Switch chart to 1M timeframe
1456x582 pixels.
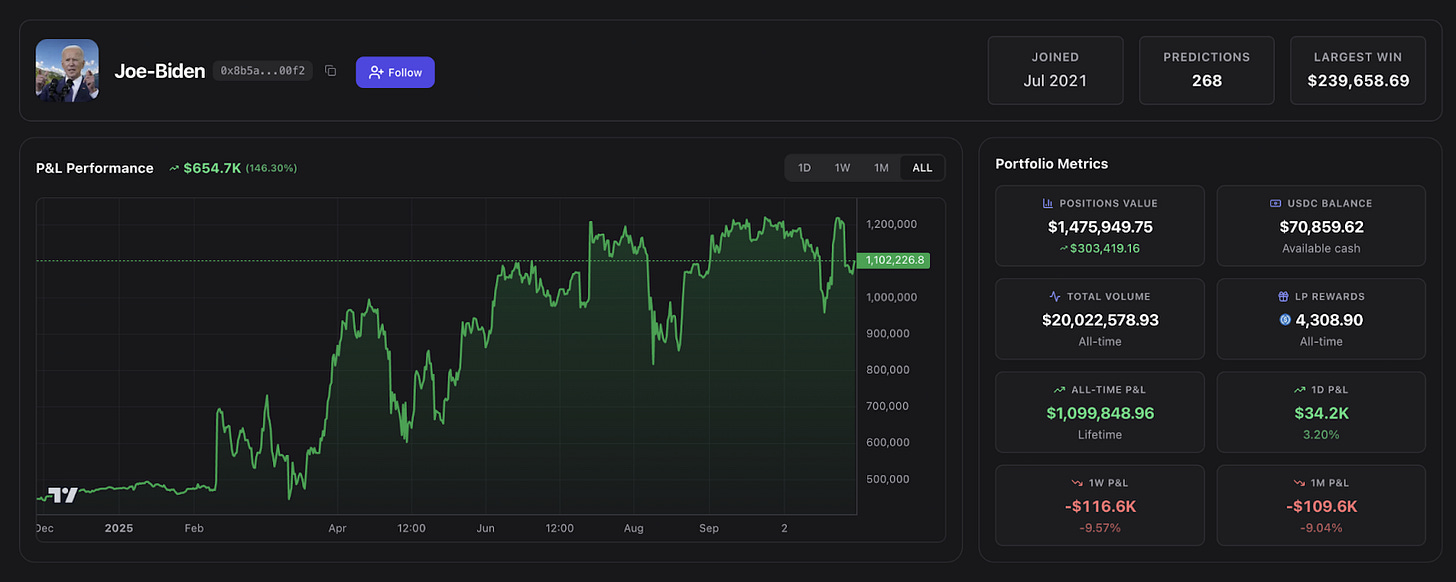point(881,168)
